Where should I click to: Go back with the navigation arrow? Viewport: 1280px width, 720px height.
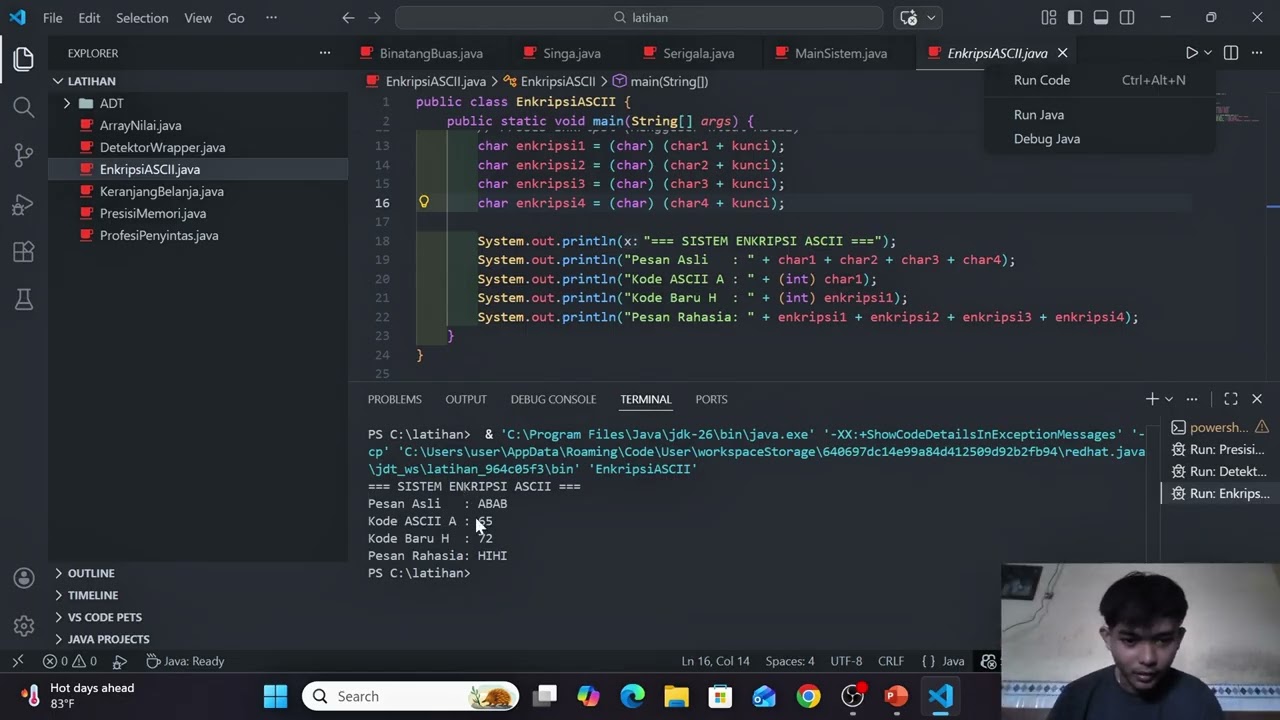pyautogui.click(x=348, y=18)
